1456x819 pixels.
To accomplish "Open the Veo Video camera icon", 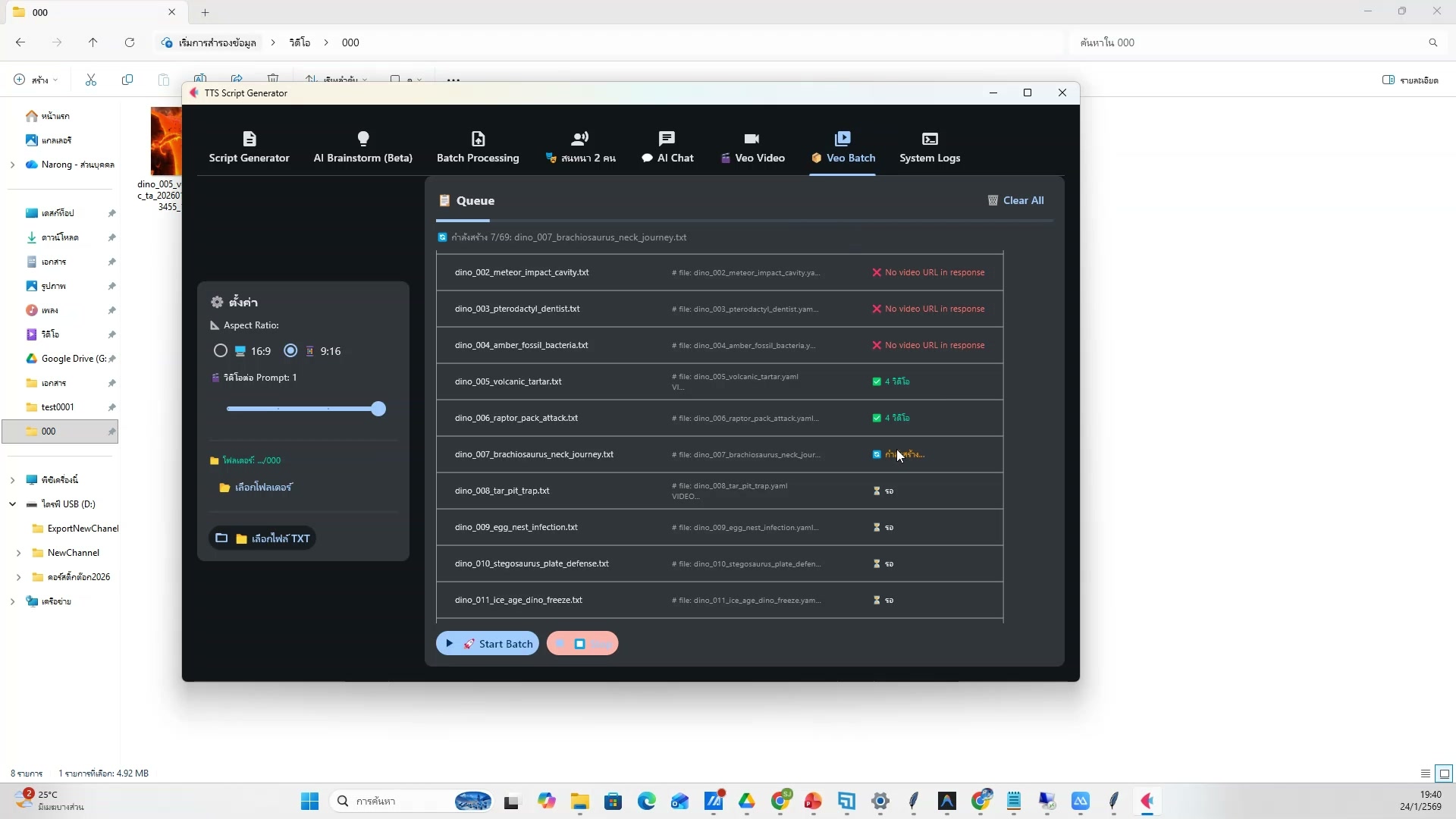I will 752,139.
